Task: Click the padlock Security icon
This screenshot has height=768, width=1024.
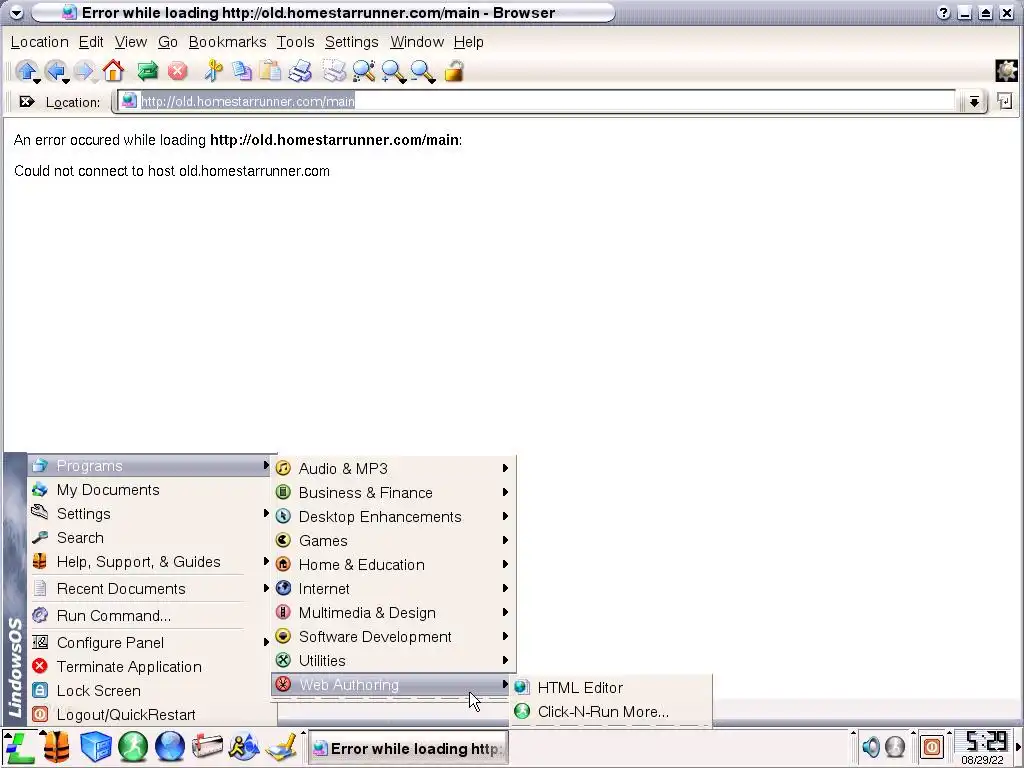Action: click(x=454, y=71)
